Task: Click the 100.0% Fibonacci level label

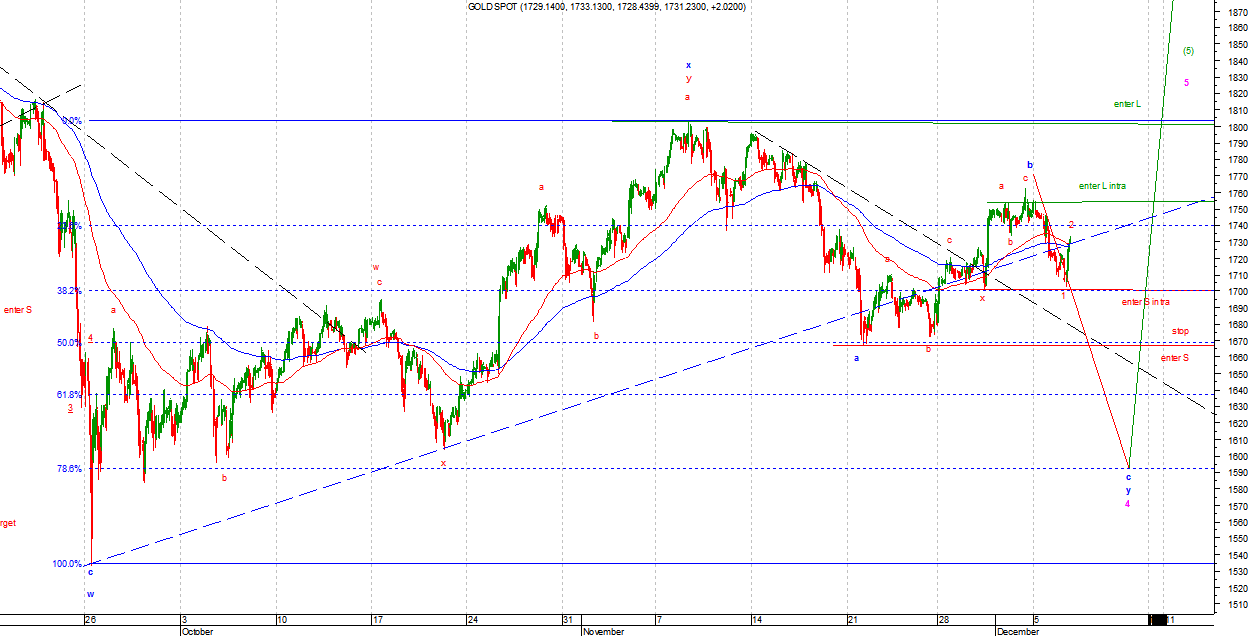Action: [67, 564]
